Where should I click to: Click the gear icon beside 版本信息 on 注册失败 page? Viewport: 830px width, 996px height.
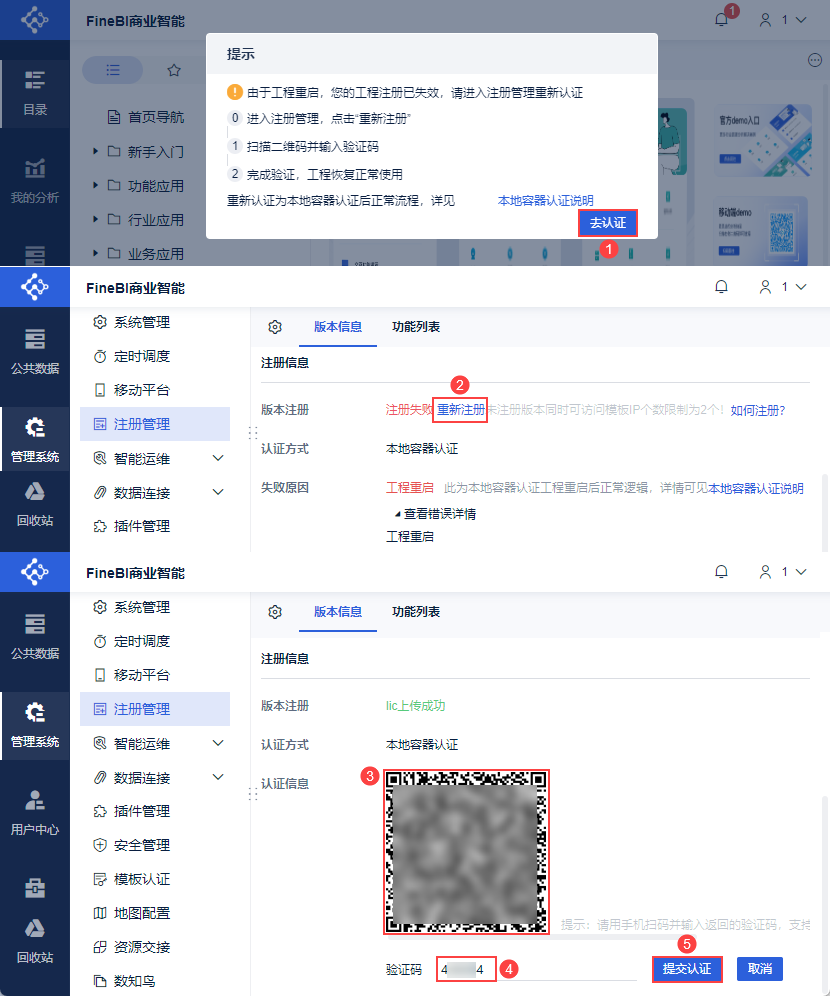coord(275,326)
